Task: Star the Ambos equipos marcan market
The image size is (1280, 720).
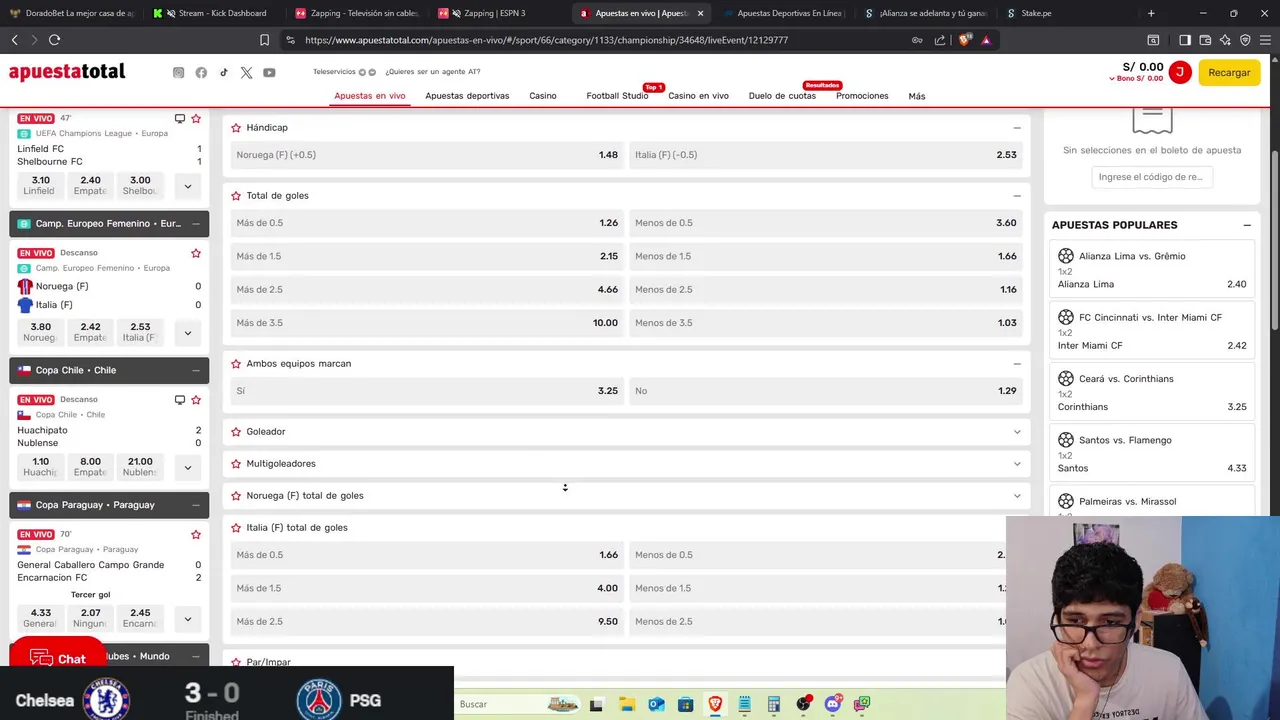Action: [236, 363]
